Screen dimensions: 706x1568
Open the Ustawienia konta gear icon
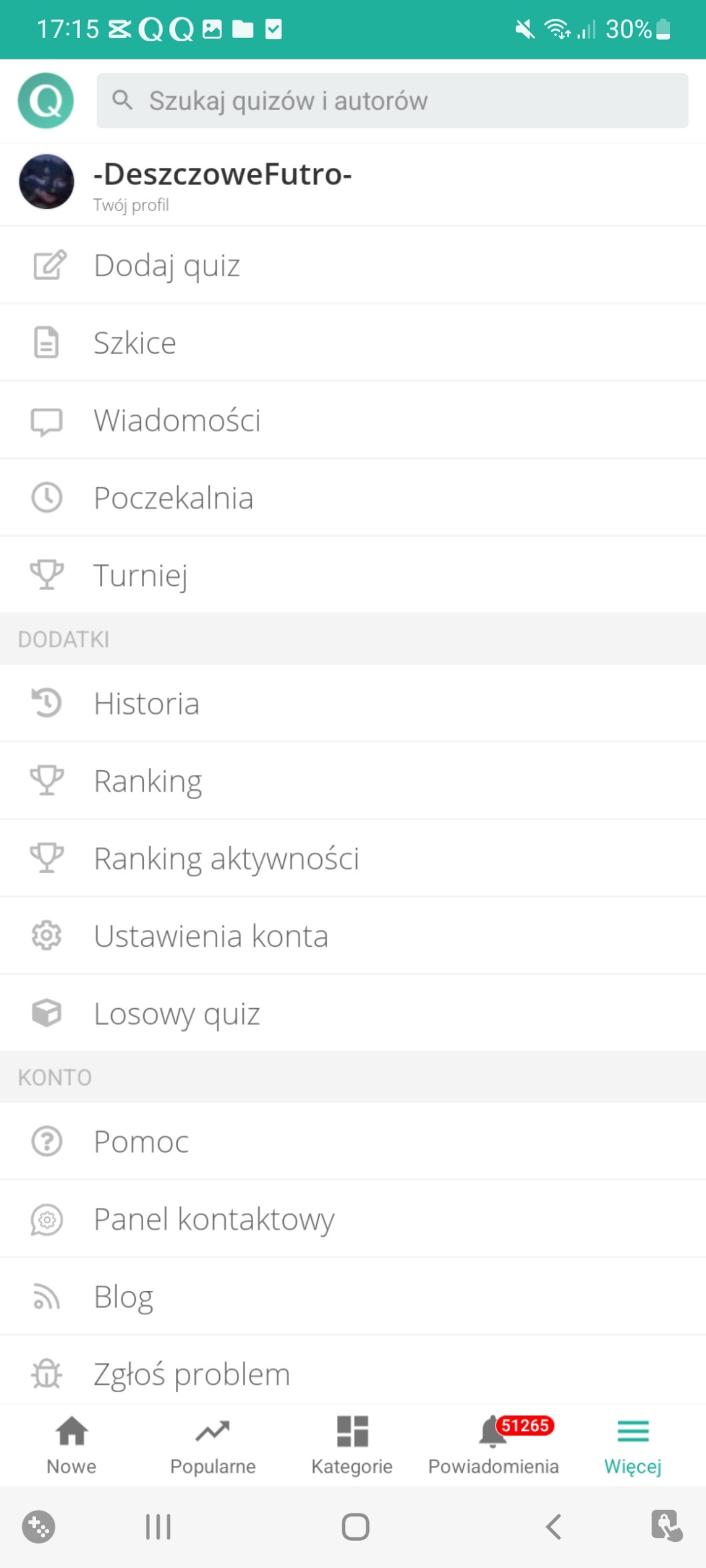tap(47, 936)
